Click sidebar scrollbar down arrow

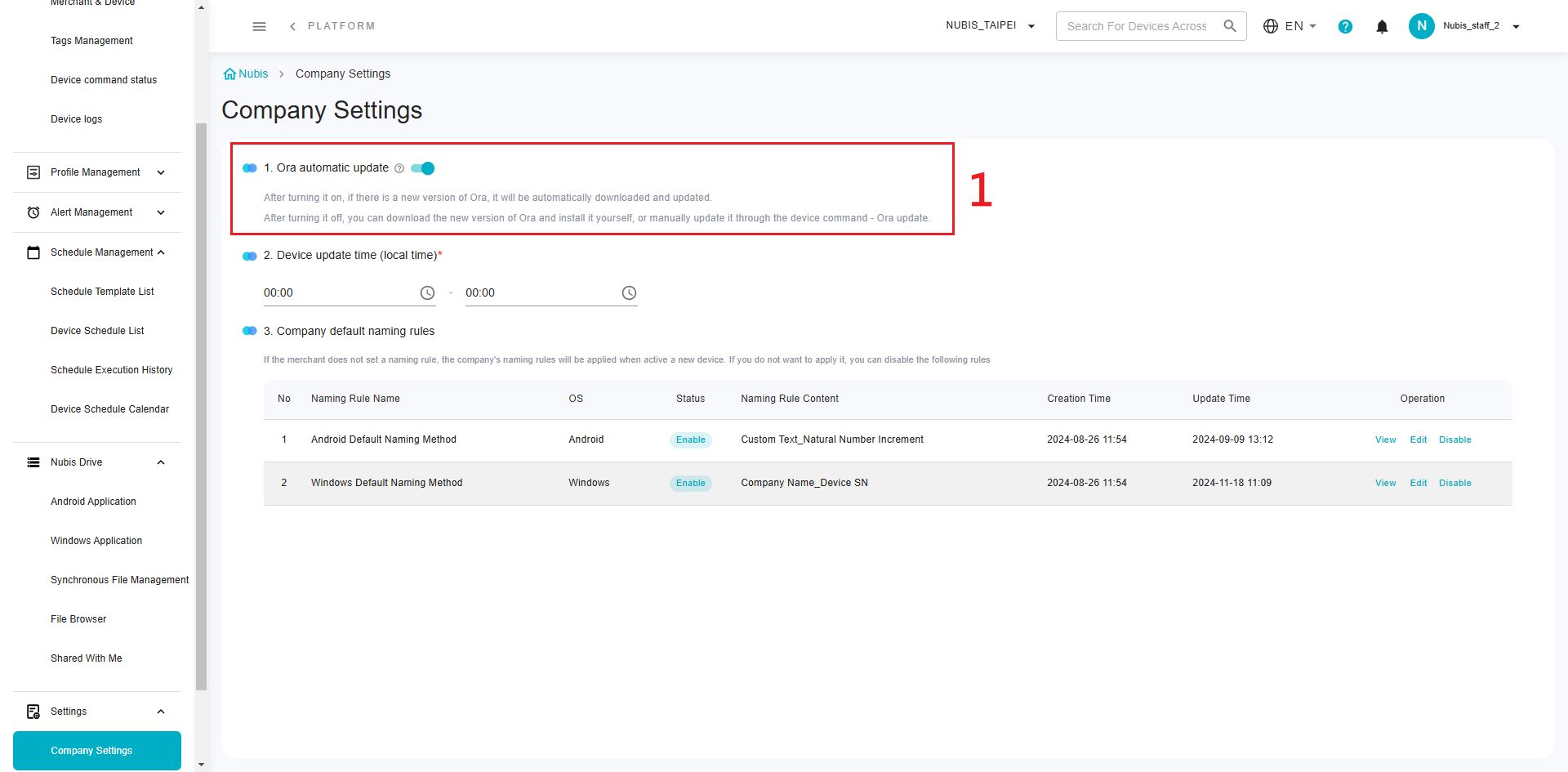(x=201, y=765)
